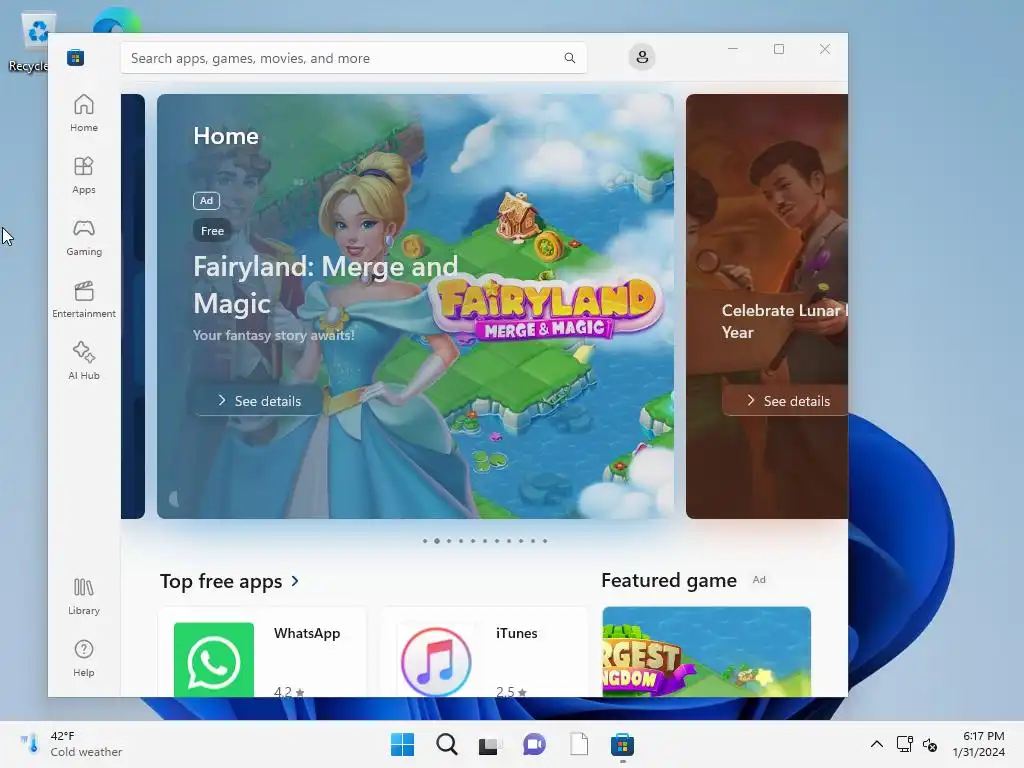Focus the Search apps, games, movies field
Screen dimensions: 1024x768
point(353,58)
